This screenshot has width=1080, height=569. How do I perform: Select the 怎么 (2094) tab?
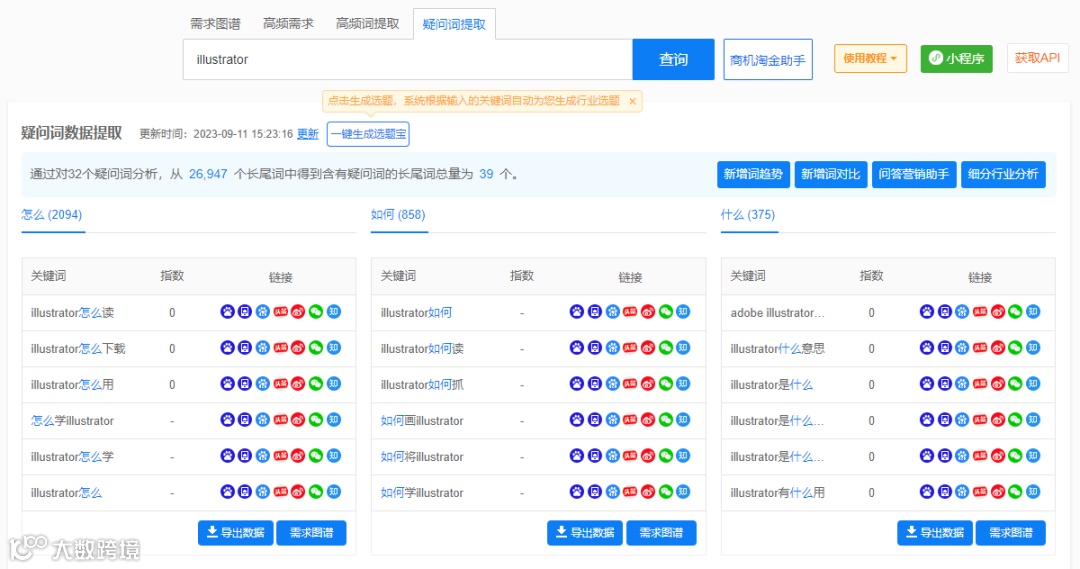click(52, 215)
